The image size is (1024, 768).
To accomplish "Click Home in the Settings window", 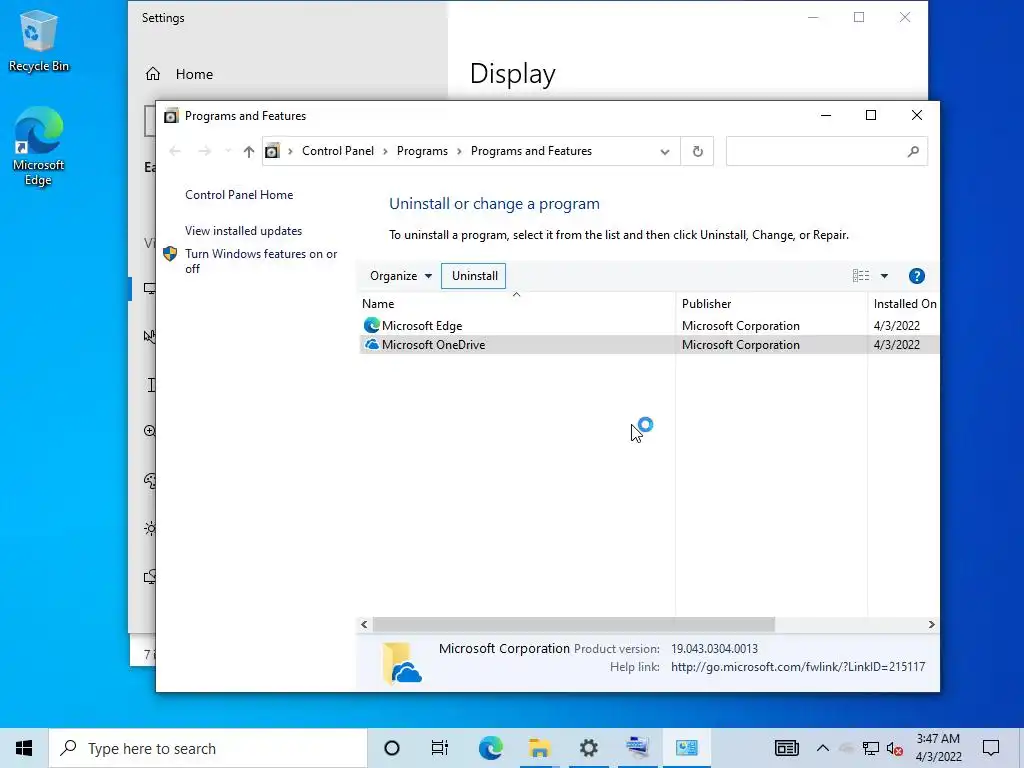I will (x=194, y=74).
